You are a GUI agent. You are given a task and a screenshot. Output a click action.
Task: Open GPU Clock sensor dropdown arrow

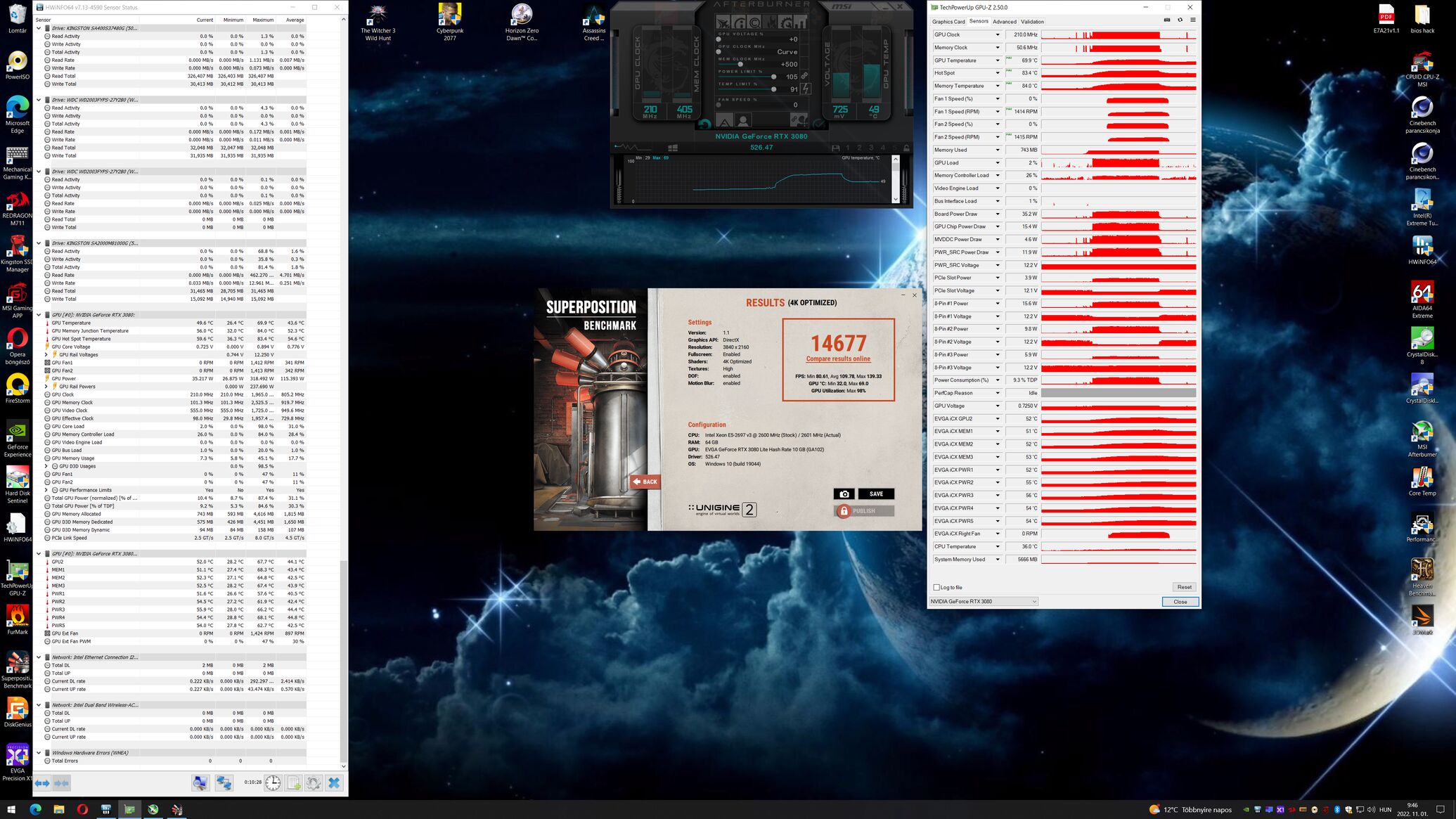pyautogui.click(x=996, y=34)
